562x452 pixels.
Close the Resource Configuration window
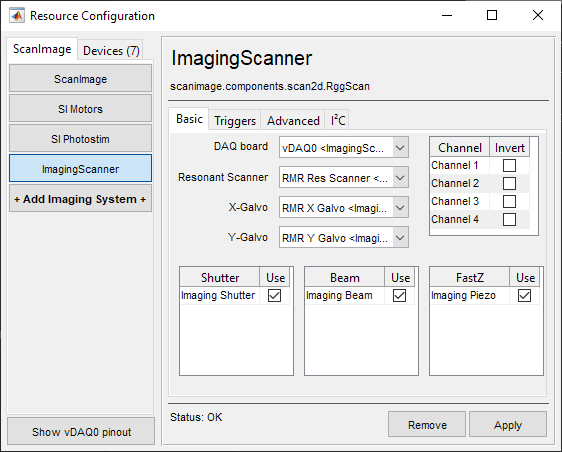pos(538,15)
